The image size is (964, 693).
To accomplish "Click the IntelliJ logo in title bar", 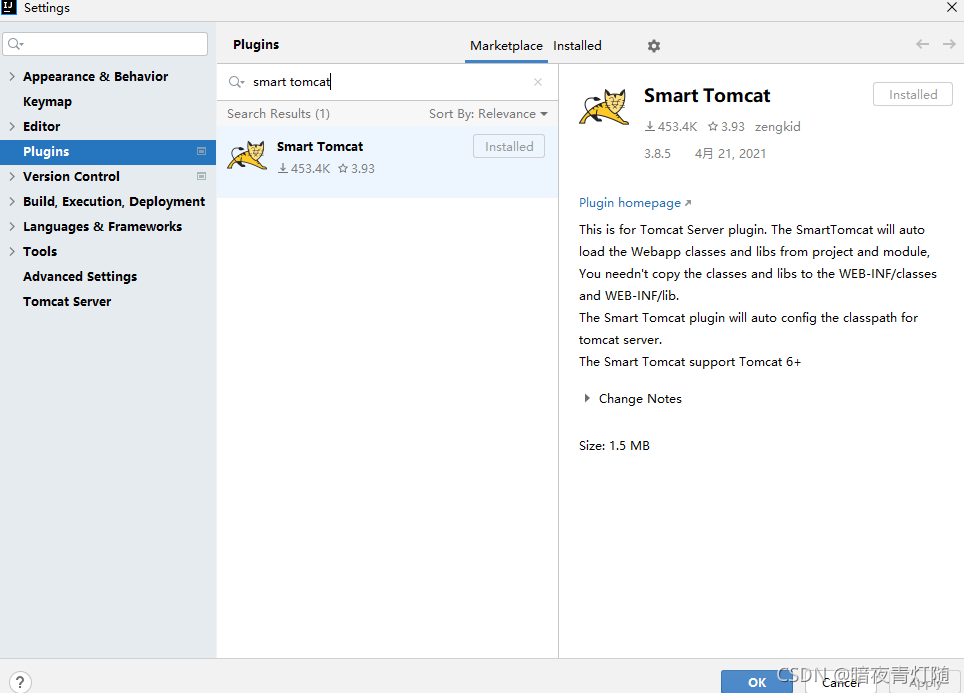I will coord(9,7).
